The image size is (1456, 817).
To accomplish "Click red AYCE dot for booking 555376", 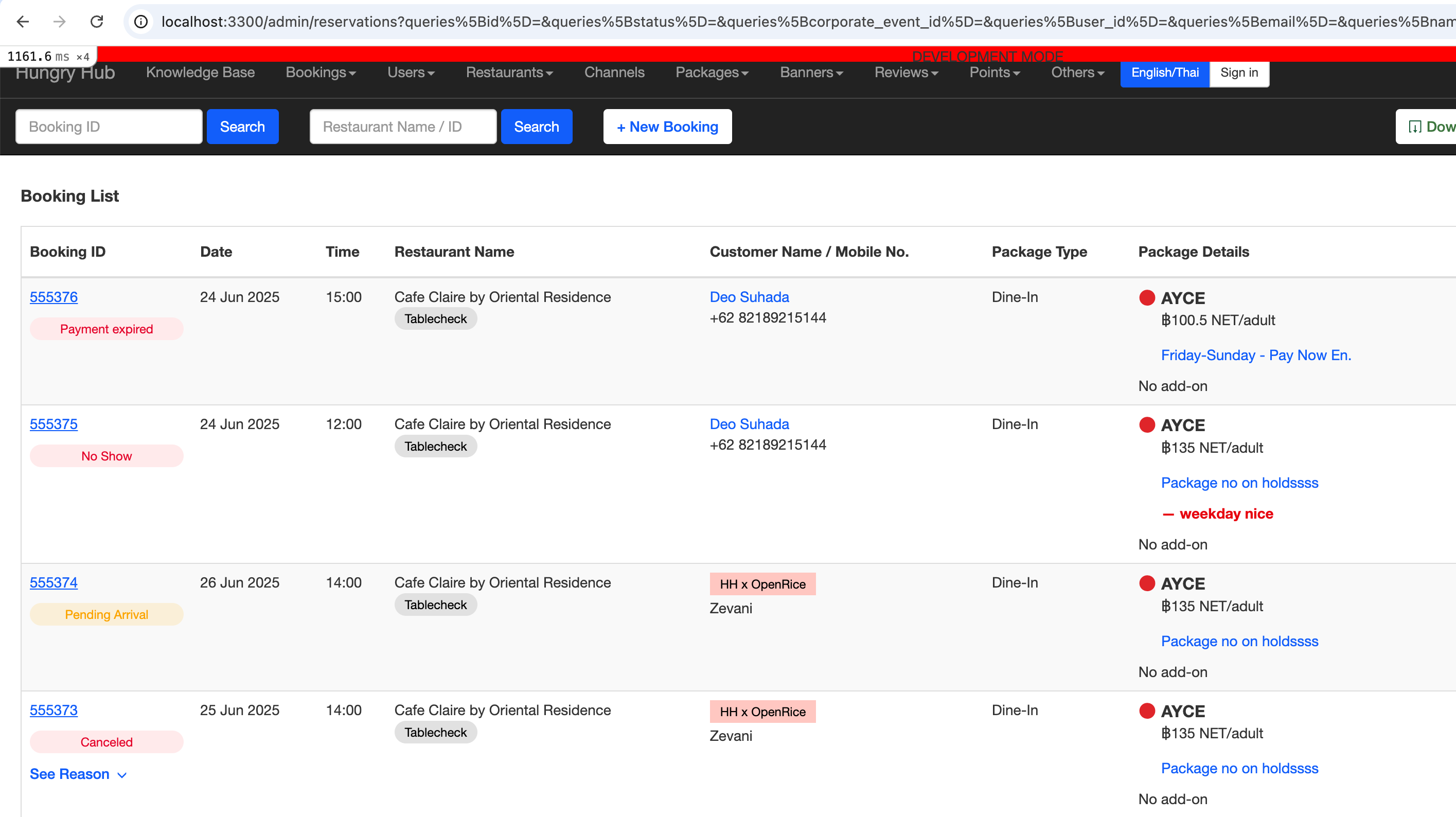I will tap(1147, 297).
